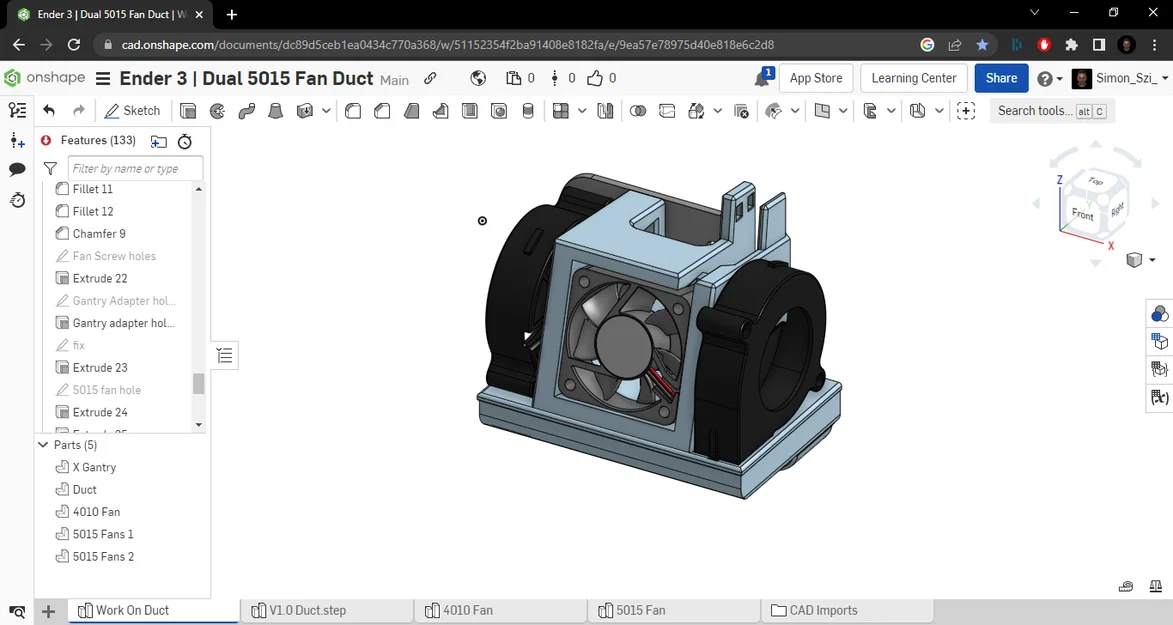The height and width of the screenshot is (625, 1173).
Task: Click the Share button
Action: (x=1000, y=77)
